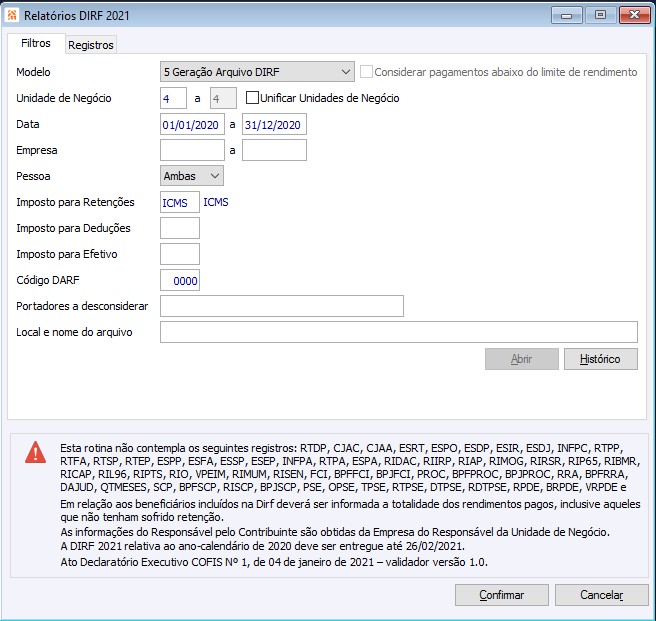656x621 pixels.
Task: Click the line starting 'A DIRF 2021 relativa'
Action: tap(263, 546)
